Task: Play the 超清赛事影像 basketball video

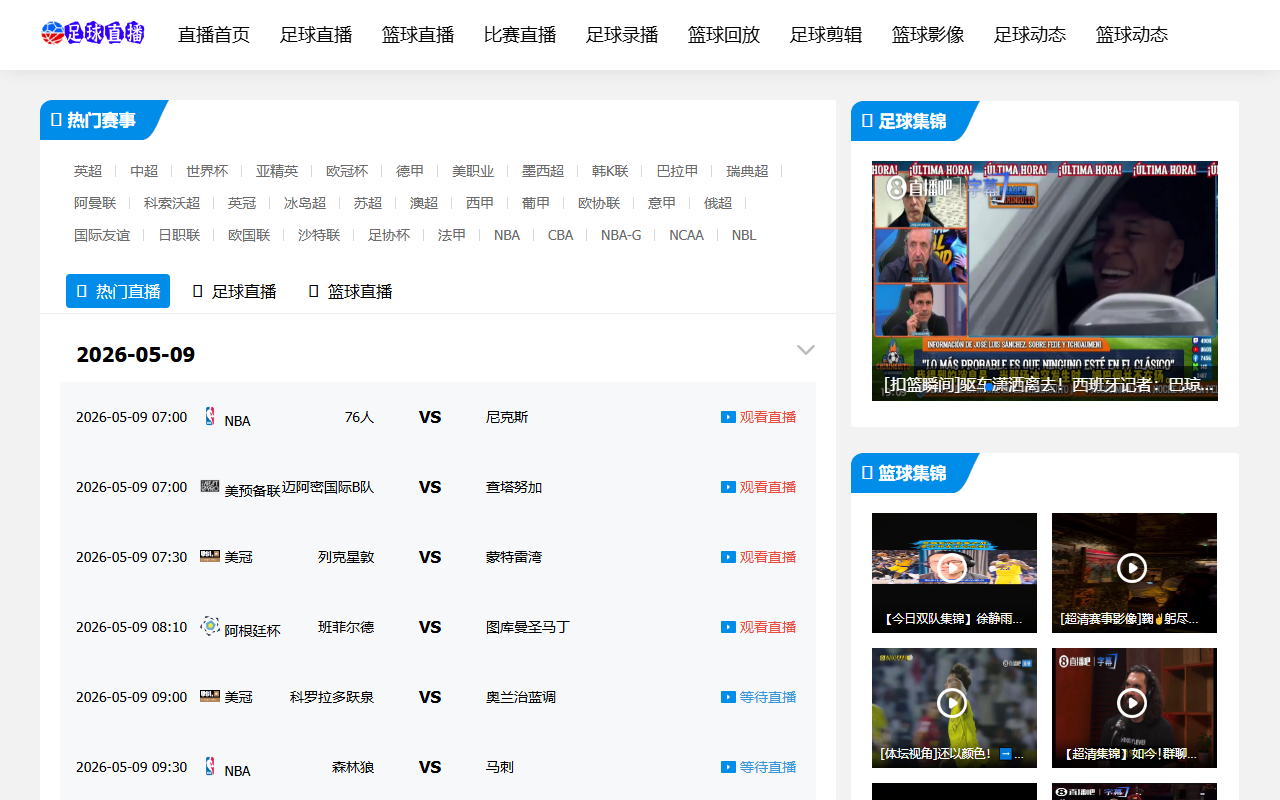Action: [1134, 568]
